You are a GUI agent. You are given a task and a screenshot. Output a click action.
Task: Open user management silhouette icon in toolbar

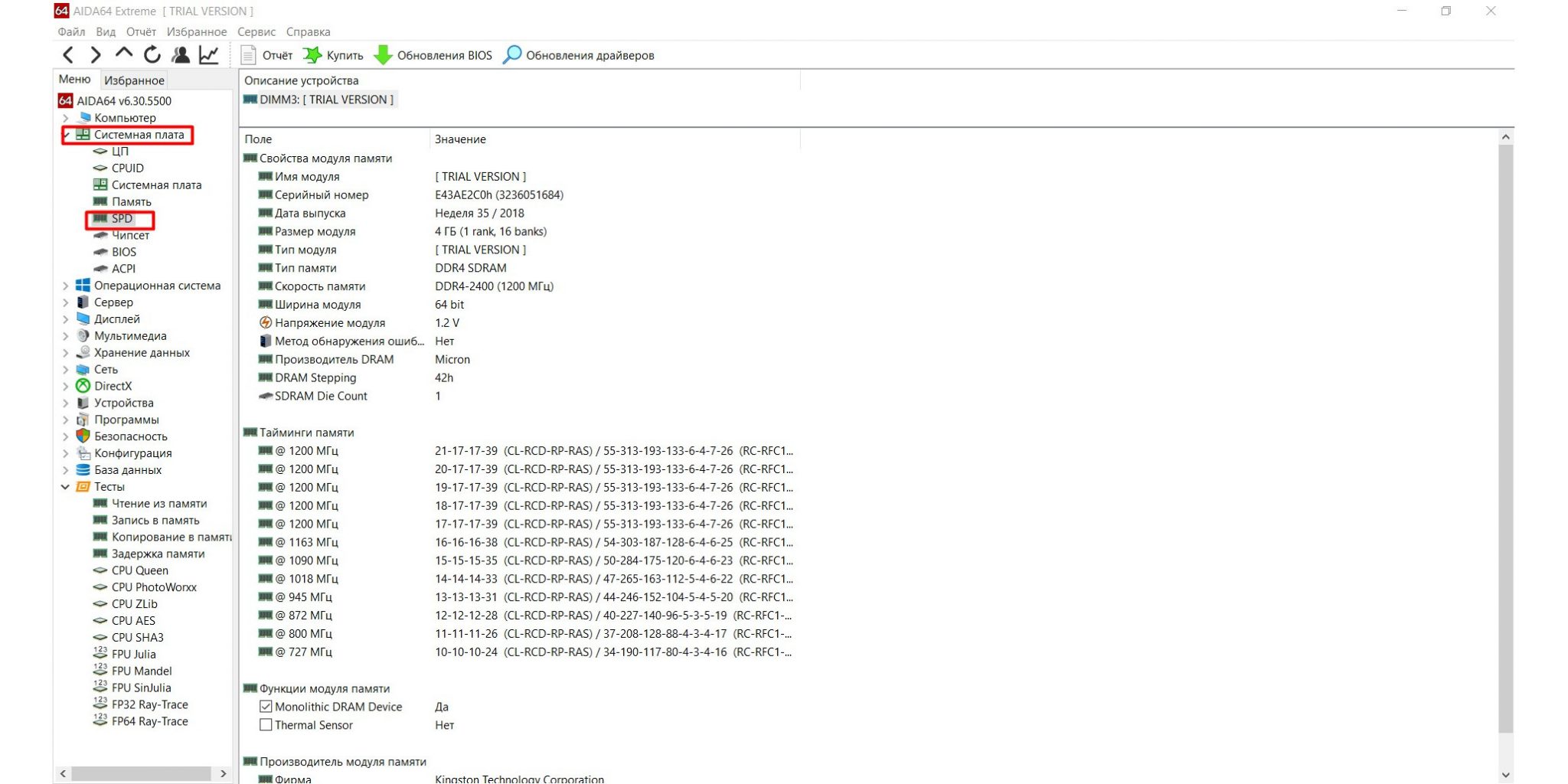180,55
